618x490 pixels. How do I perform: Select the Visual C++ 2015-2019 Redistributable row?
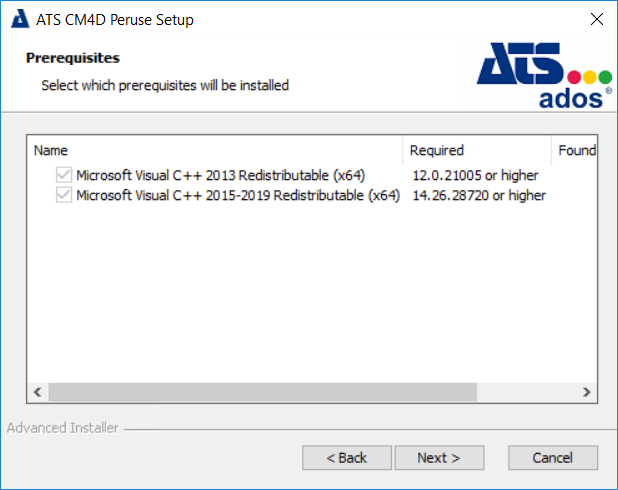click(238, 196)
